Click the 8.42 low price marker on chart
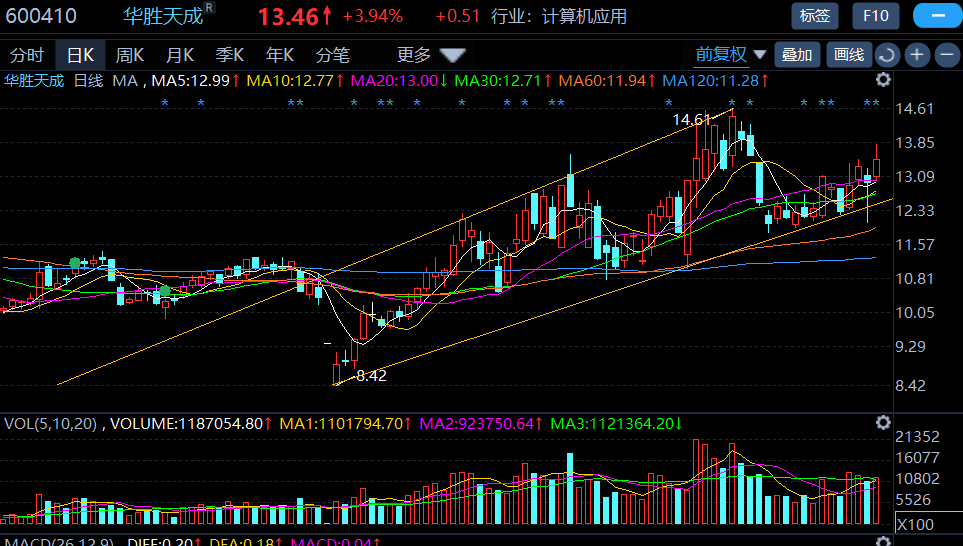Image resolution: width=963 pixels, height=546 pixels. [372, 376]
